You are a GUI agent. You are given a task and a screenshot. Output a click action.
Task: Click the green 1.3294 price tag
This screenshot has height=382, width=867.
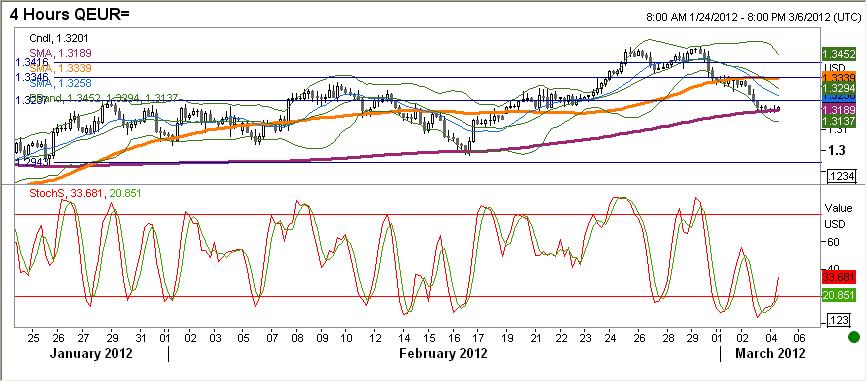coord(839,88)
